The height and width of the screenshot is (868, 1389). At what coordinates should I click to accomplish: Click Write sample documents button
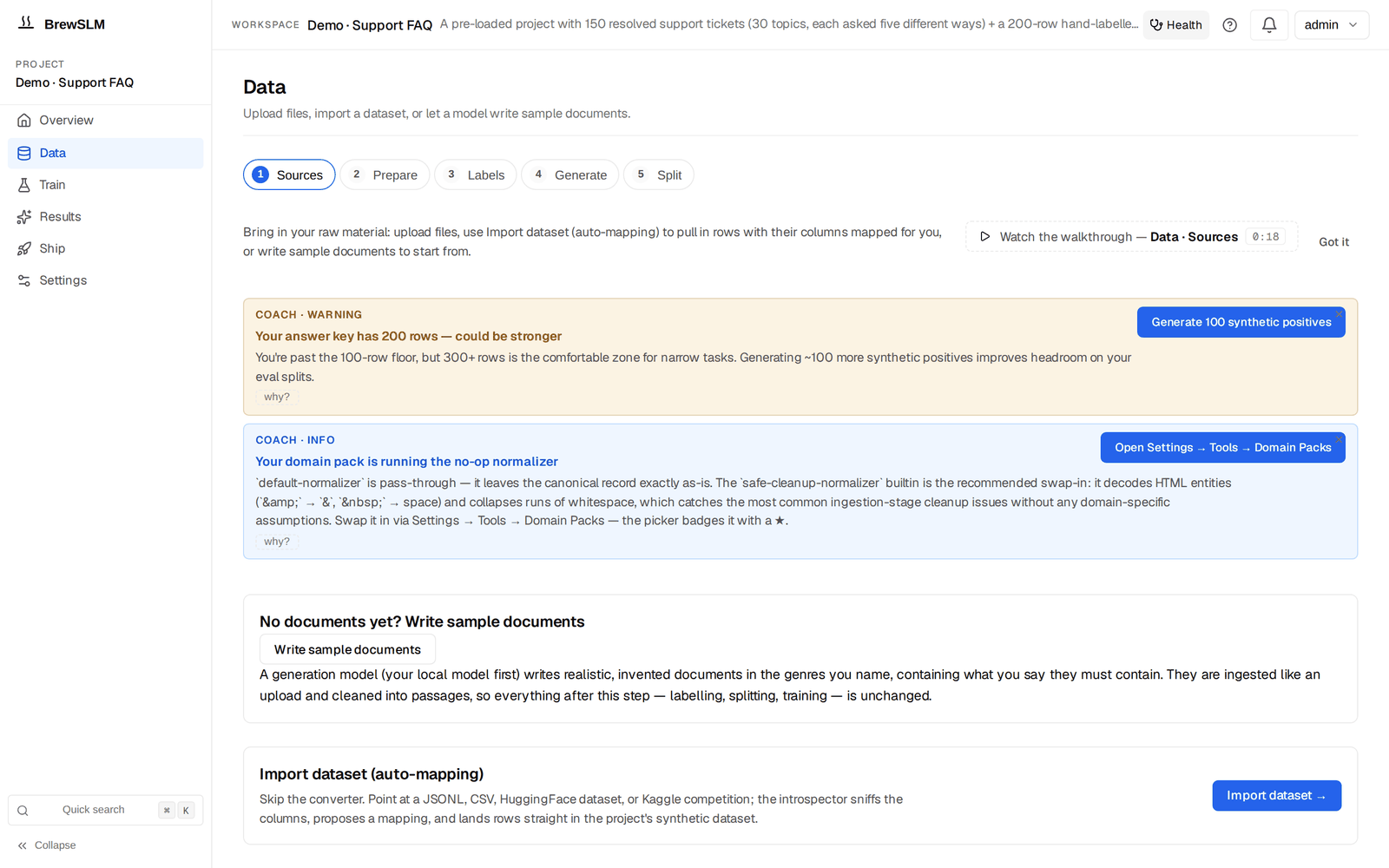click(x=347, y=649)
